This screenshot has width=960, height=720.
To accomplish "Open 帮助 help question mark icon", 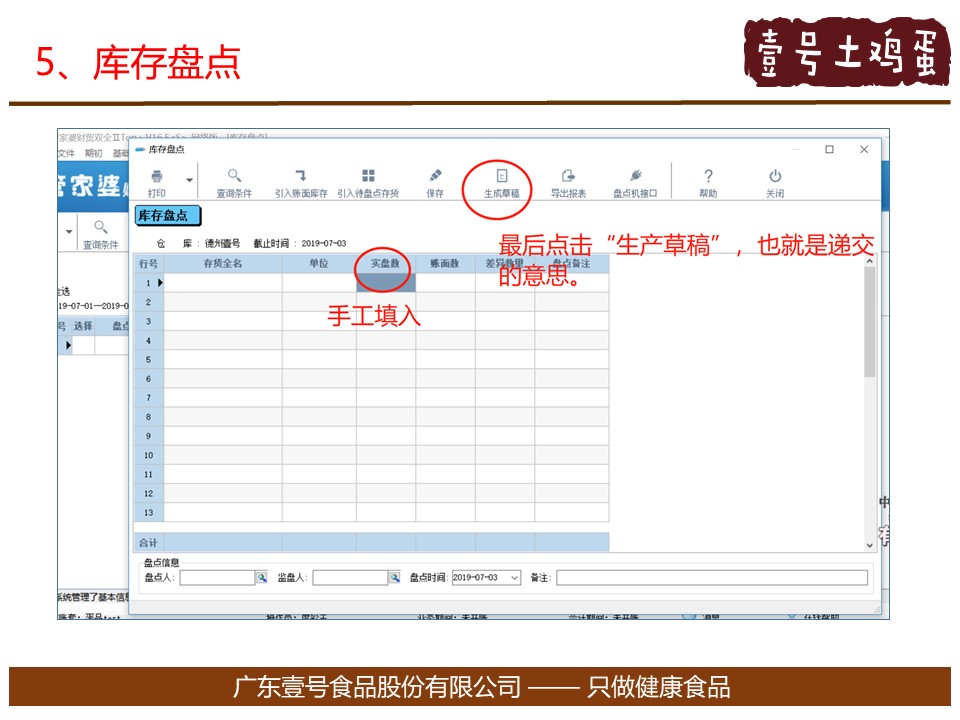I will [x=708, y=177].
